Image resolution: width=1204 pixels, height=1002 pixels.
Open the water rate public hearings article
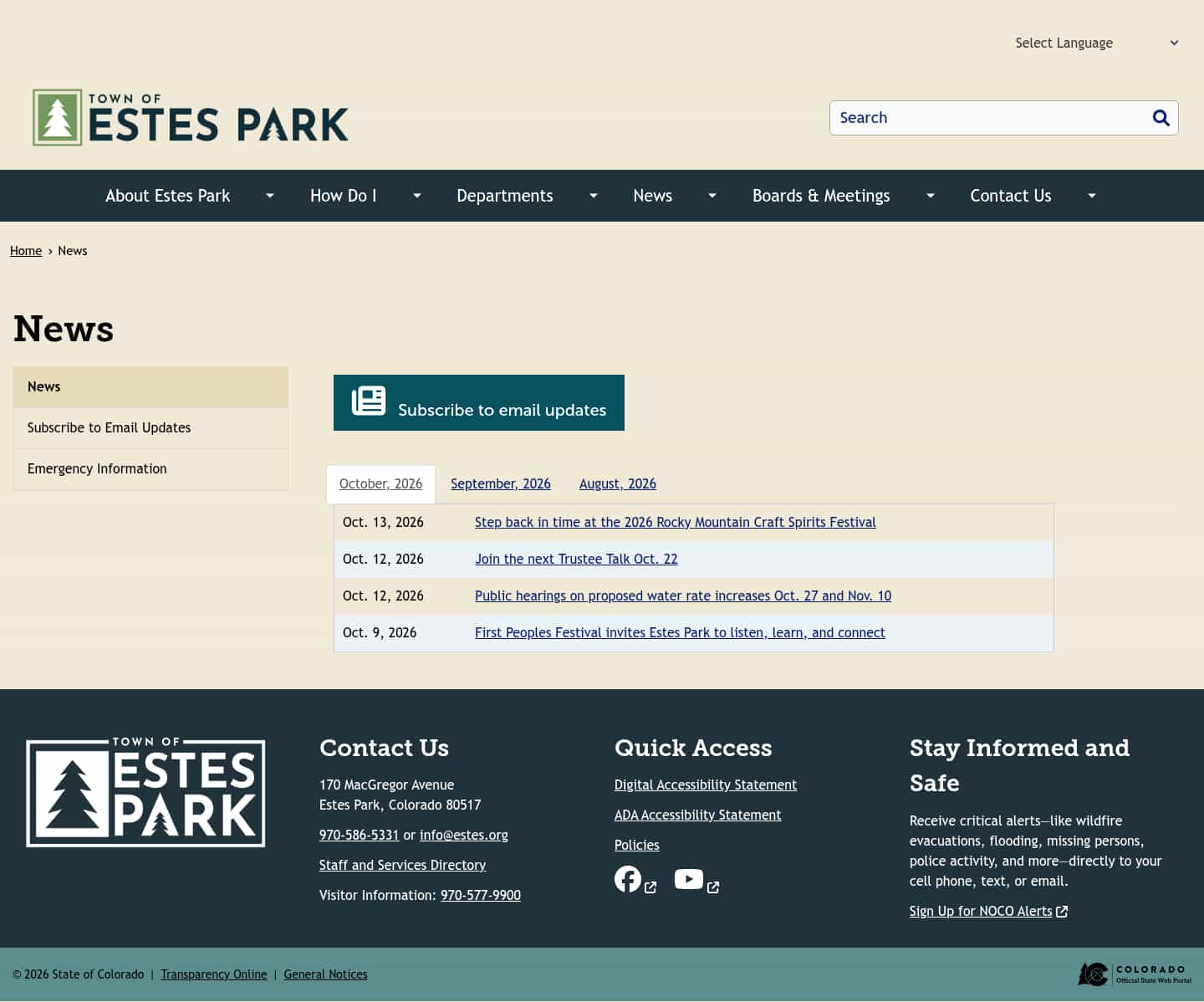pos(683,596)
